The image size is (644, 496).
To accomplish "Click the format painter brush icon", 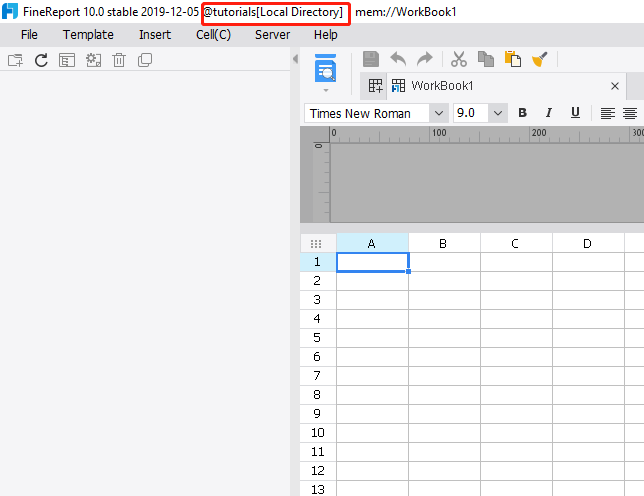I will point(540,59).
